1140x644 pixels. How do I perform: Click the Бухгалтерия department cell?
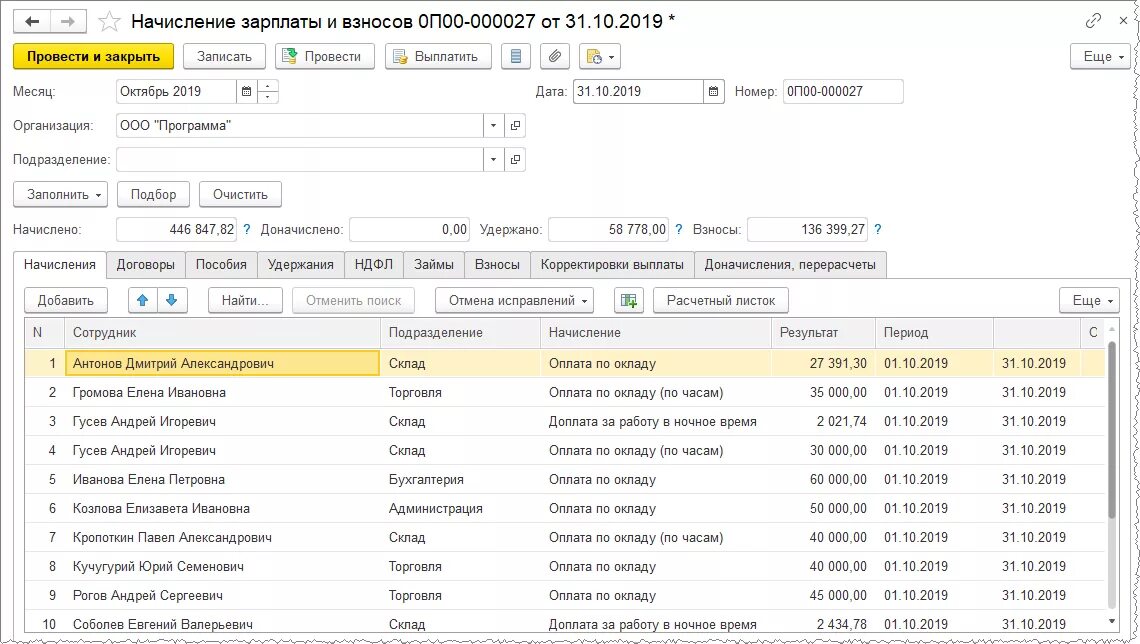tap(461, 480)
